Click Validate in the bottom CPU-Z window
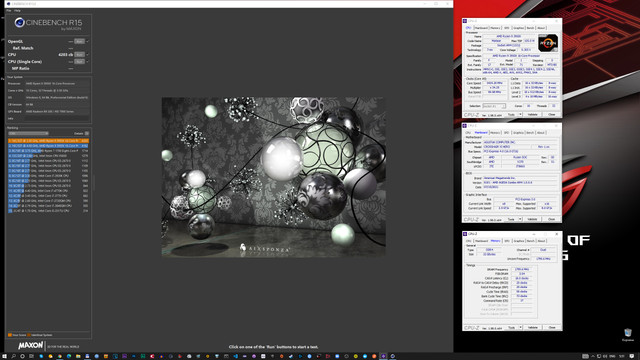Viewport: 640px width, 360px height. (532, 327)
